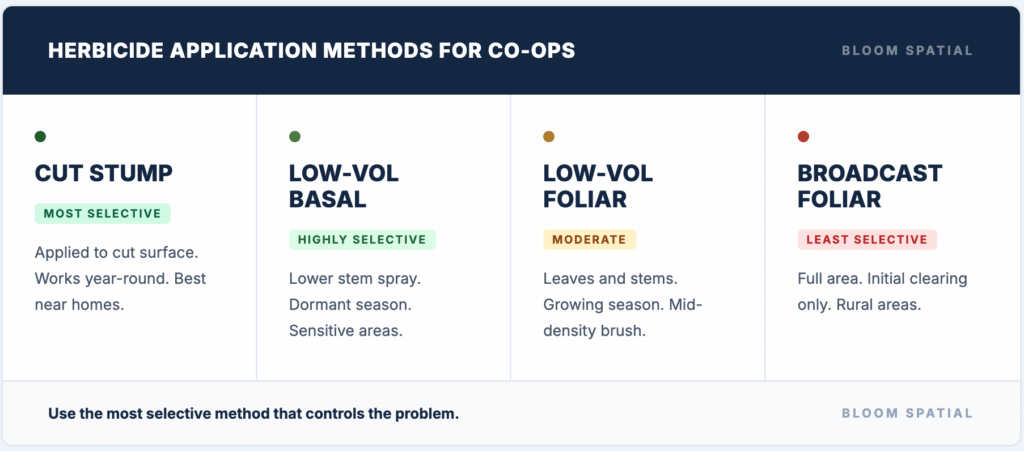The image size is (1024, 451).
Task: Click the Highly Selective badge
Action: pyautogui.click(x=362, y=240)
